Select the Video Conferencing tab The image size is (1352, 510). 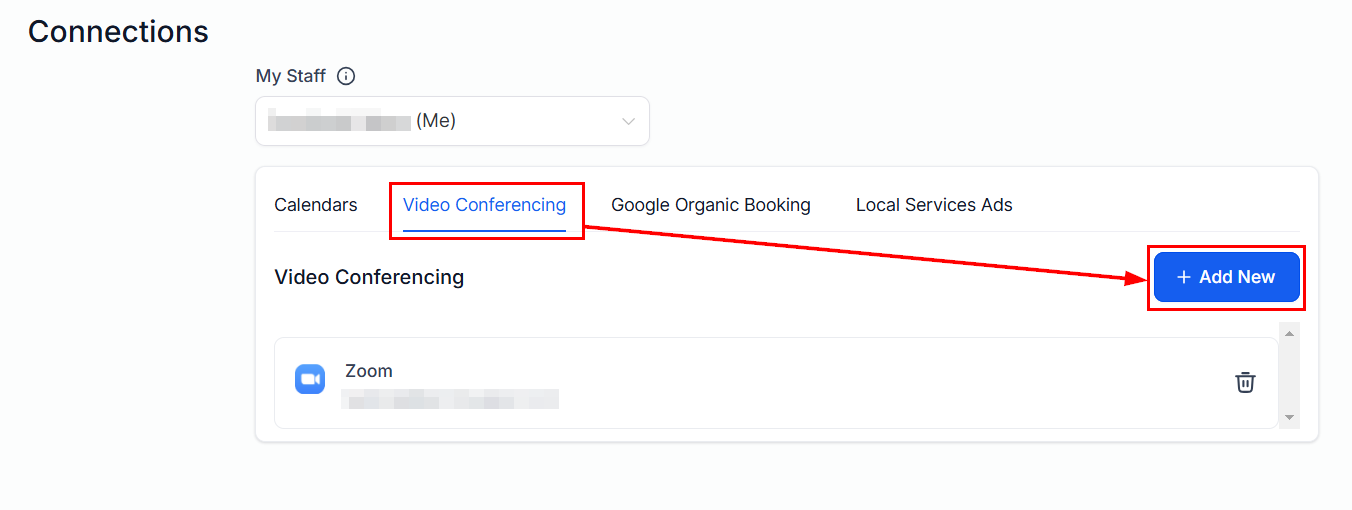click(484, 205)
